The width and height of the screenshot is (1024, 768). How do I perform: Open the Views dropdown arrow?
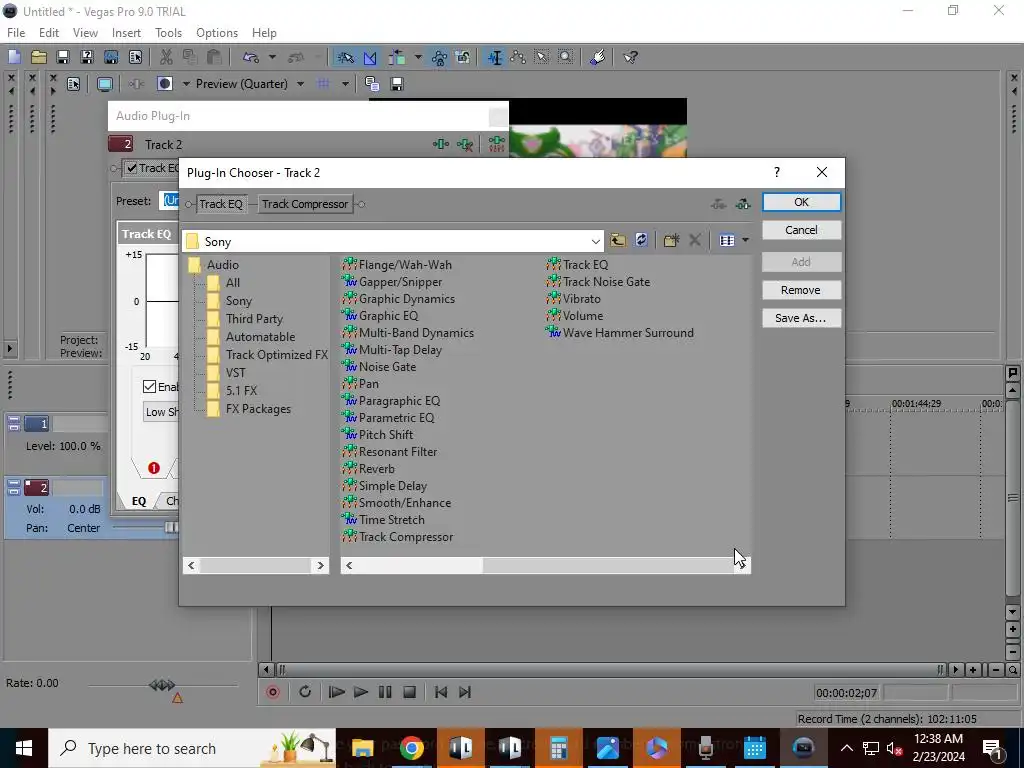[x=745, y=240]
